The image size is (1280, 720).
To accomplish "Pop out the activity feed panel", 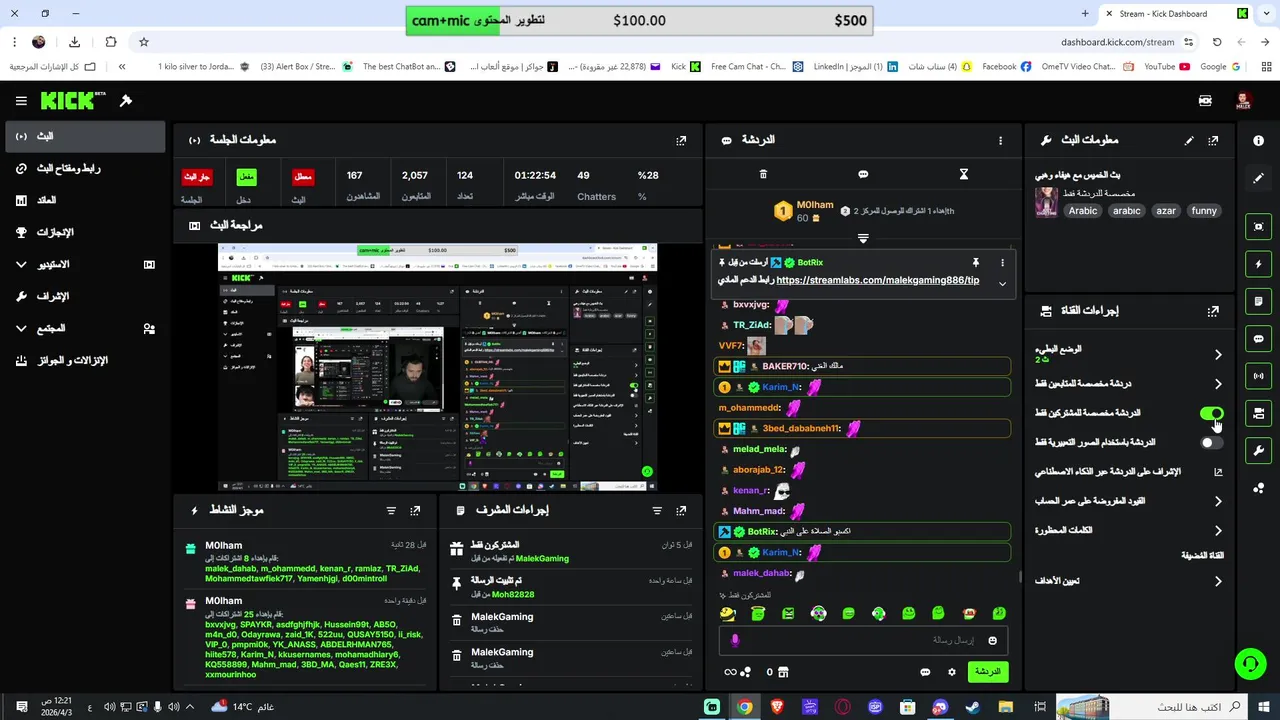I will pyautogui.click(x=415, y=510).
